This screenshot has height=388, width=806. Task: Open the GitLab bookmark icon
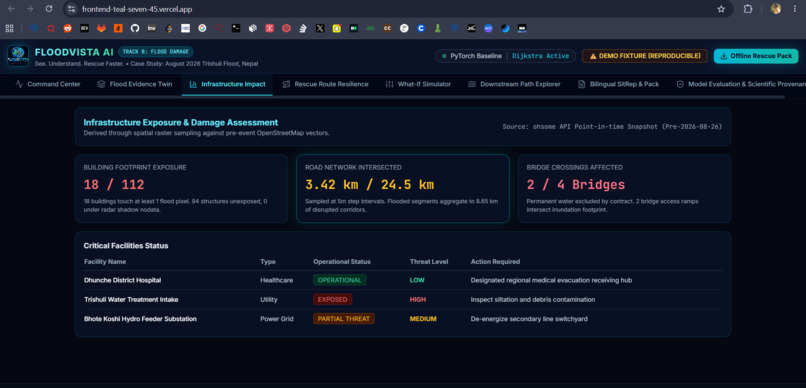coord(101,28)
